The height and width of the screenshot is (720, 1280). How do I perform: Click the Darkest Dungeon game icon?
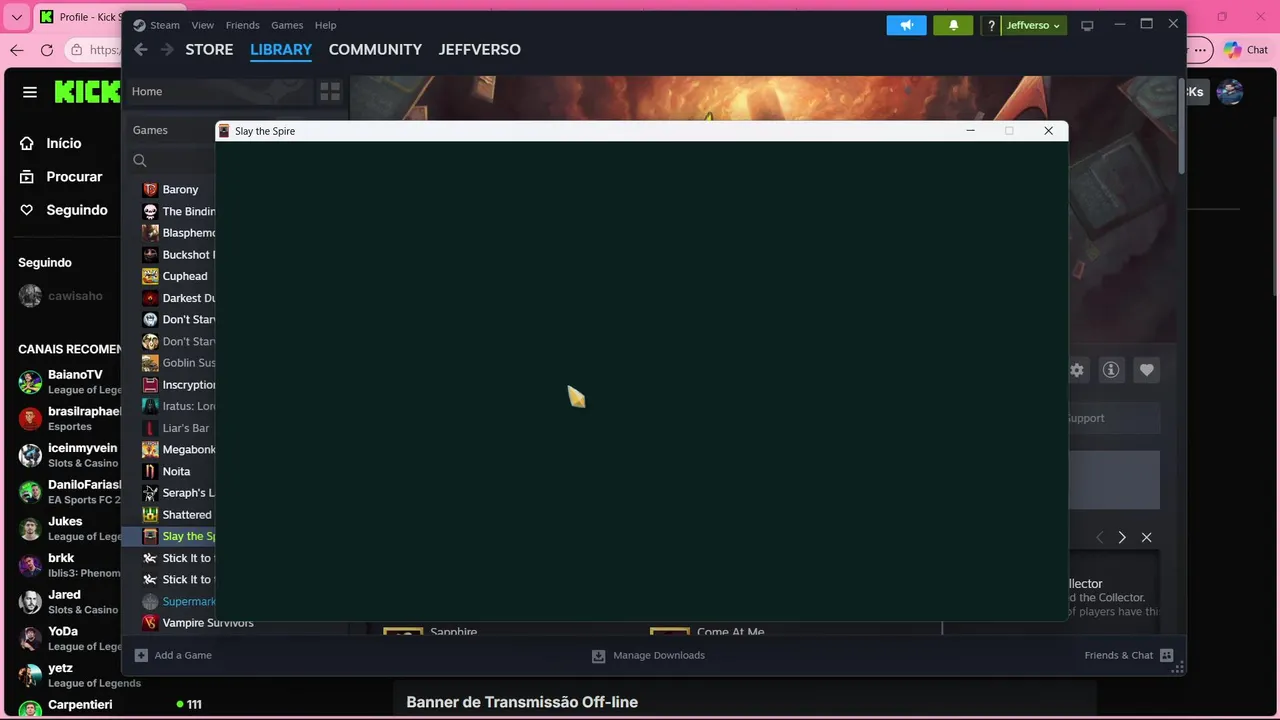(150, 298)
